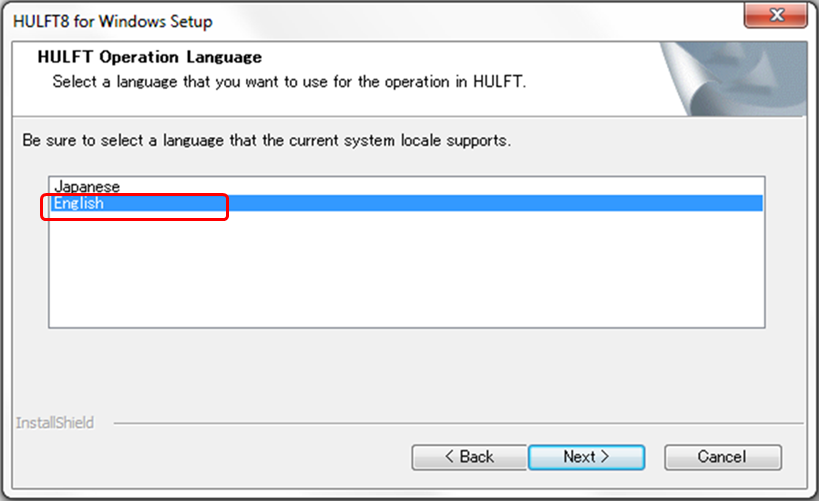
Task: Click the separator line beside InstallShield
Action: [450, 423]
